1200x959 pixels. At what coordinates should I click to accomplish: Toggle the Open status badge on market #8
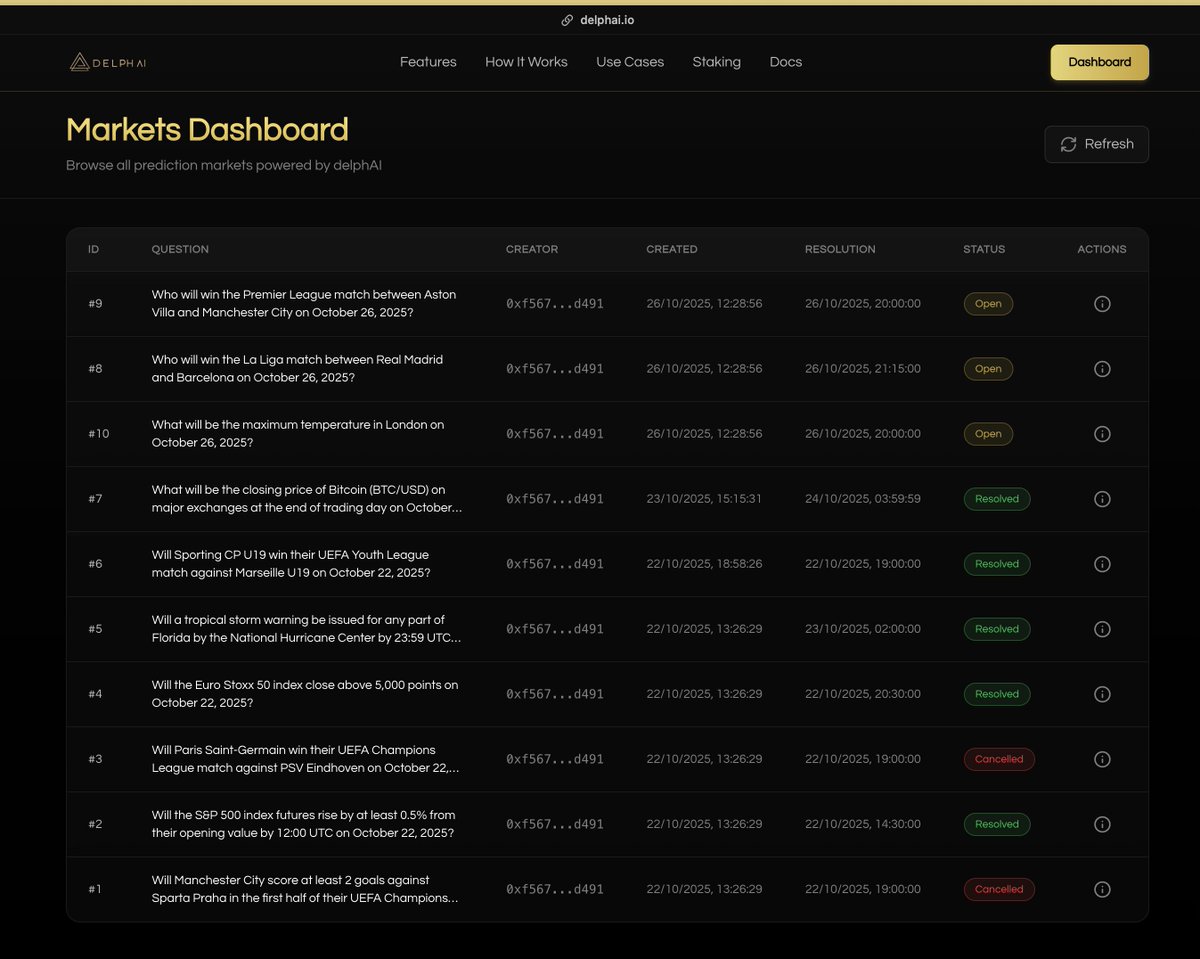(988, 368)
